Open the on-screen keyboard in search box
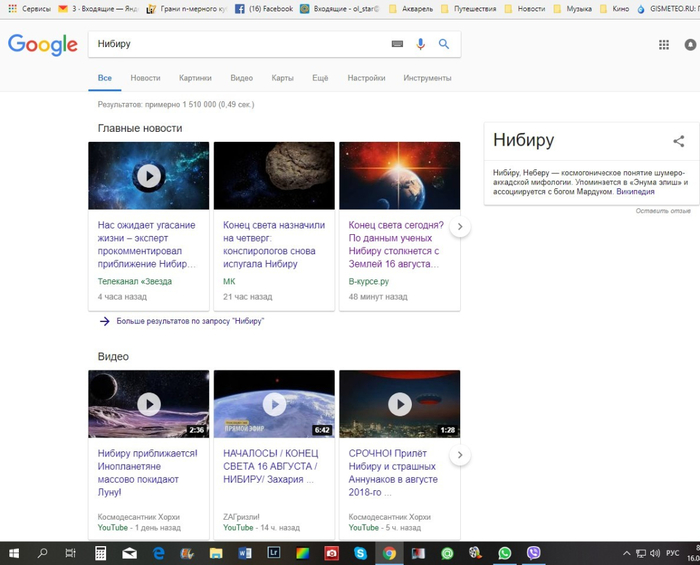 click(x=397, y=44)
